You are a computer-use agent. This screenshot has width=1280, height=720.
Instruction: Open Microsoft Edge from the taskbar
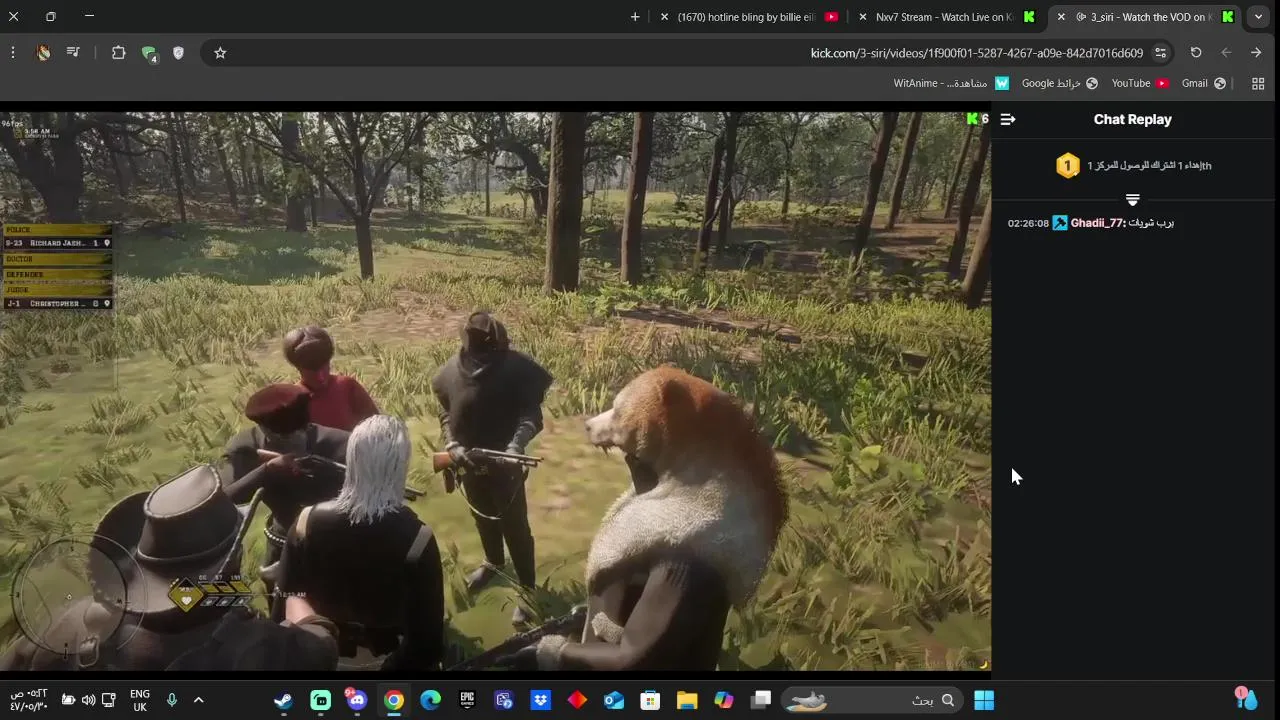430,700
